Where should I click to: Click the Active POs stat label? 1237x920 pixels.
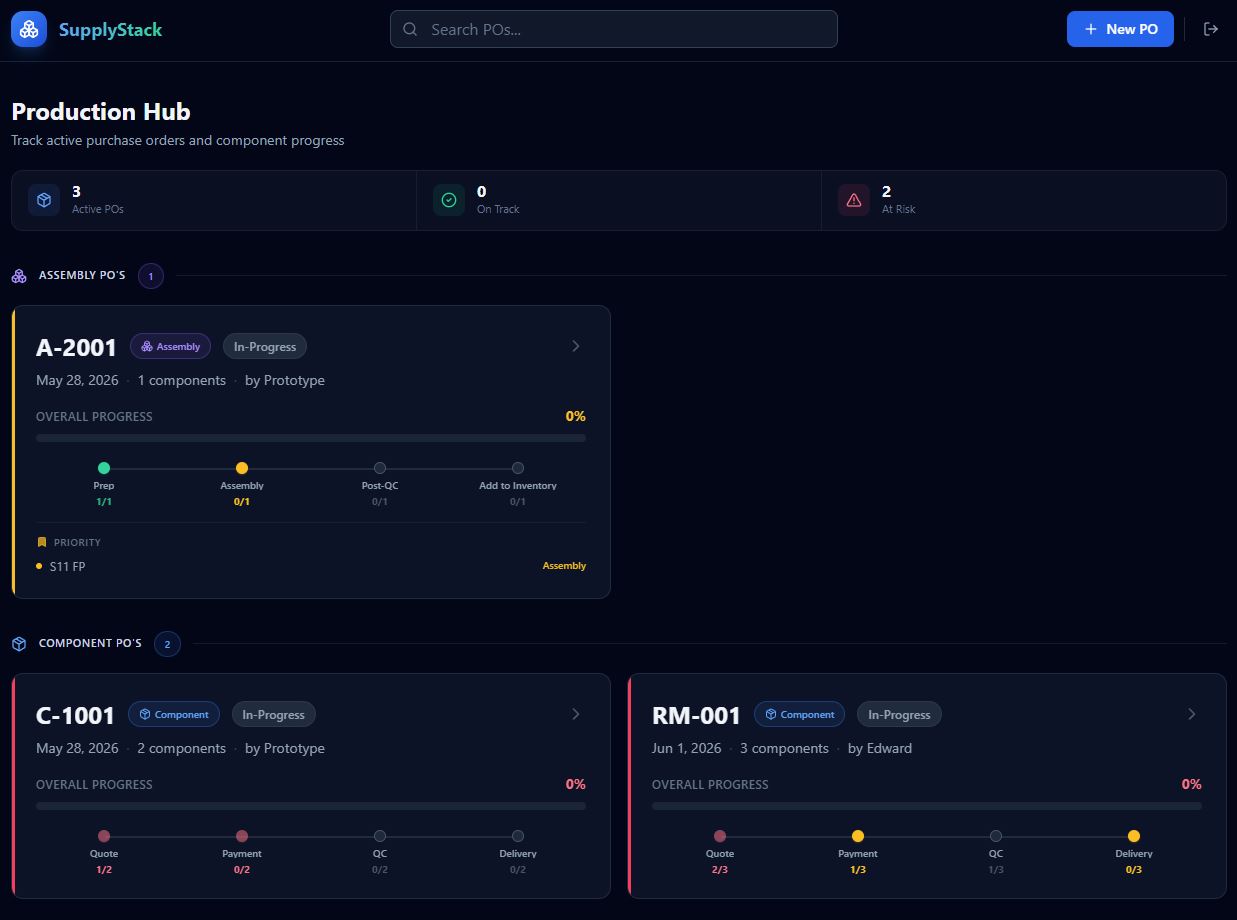point(98,209)
